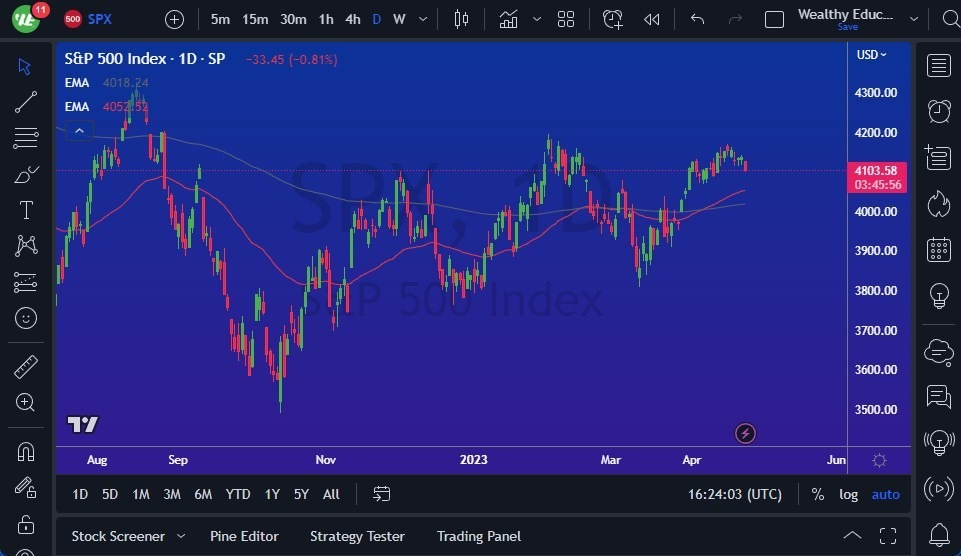Activate the zoom in tool
The height and width of the screenshot is (556, 961).
point(26,403)
